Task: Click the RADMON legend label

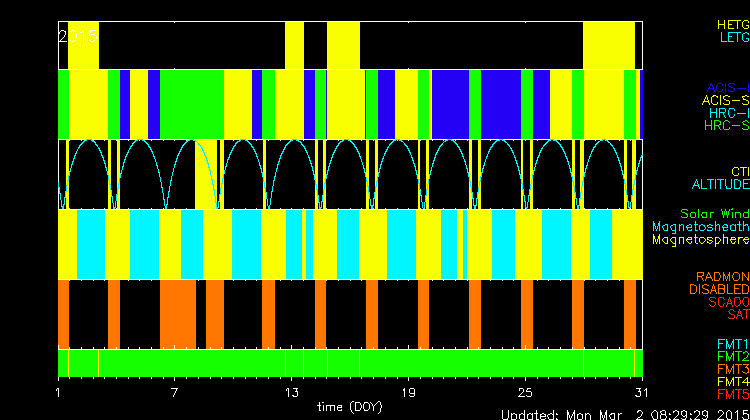Action: click(x=722, y=276)
